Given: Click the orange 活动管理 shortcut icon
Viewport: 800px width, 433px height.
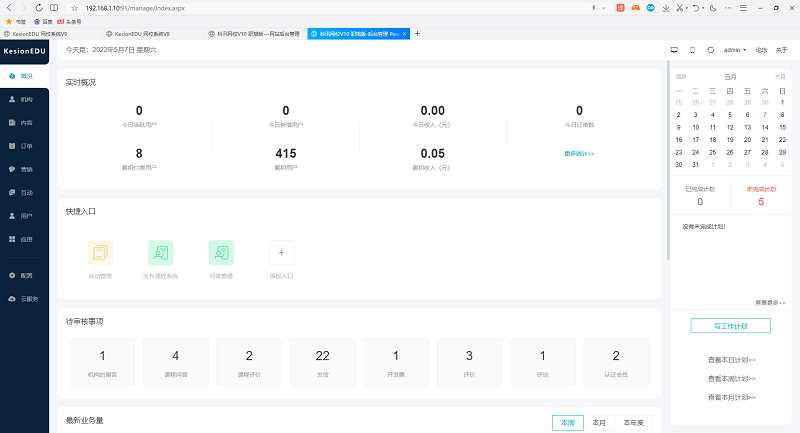Looking at the screenshot, I should tap(100, 253).
